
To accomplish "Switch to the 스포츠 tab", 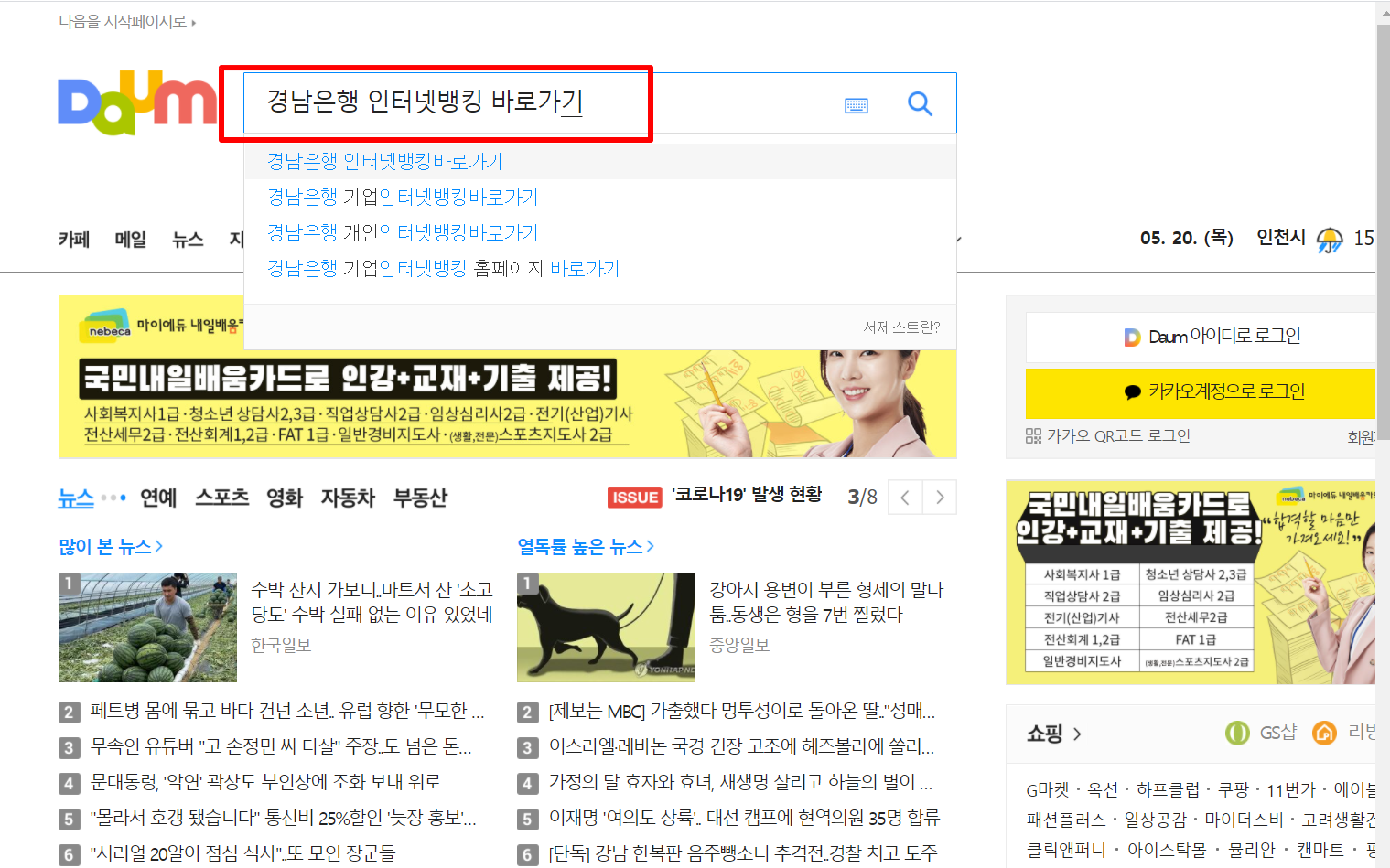I will click(221, 498).
